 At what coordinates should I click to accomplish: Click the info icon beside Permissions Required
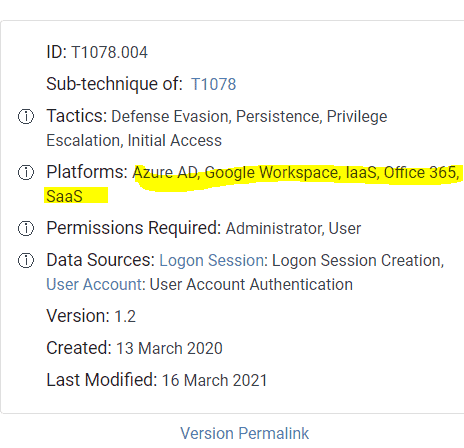(x=26, y=228)
